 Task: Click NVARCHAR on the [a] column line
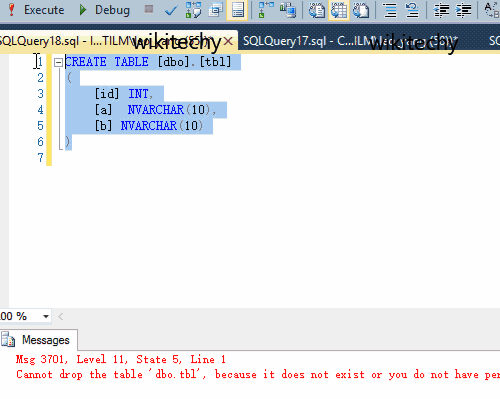156,110
